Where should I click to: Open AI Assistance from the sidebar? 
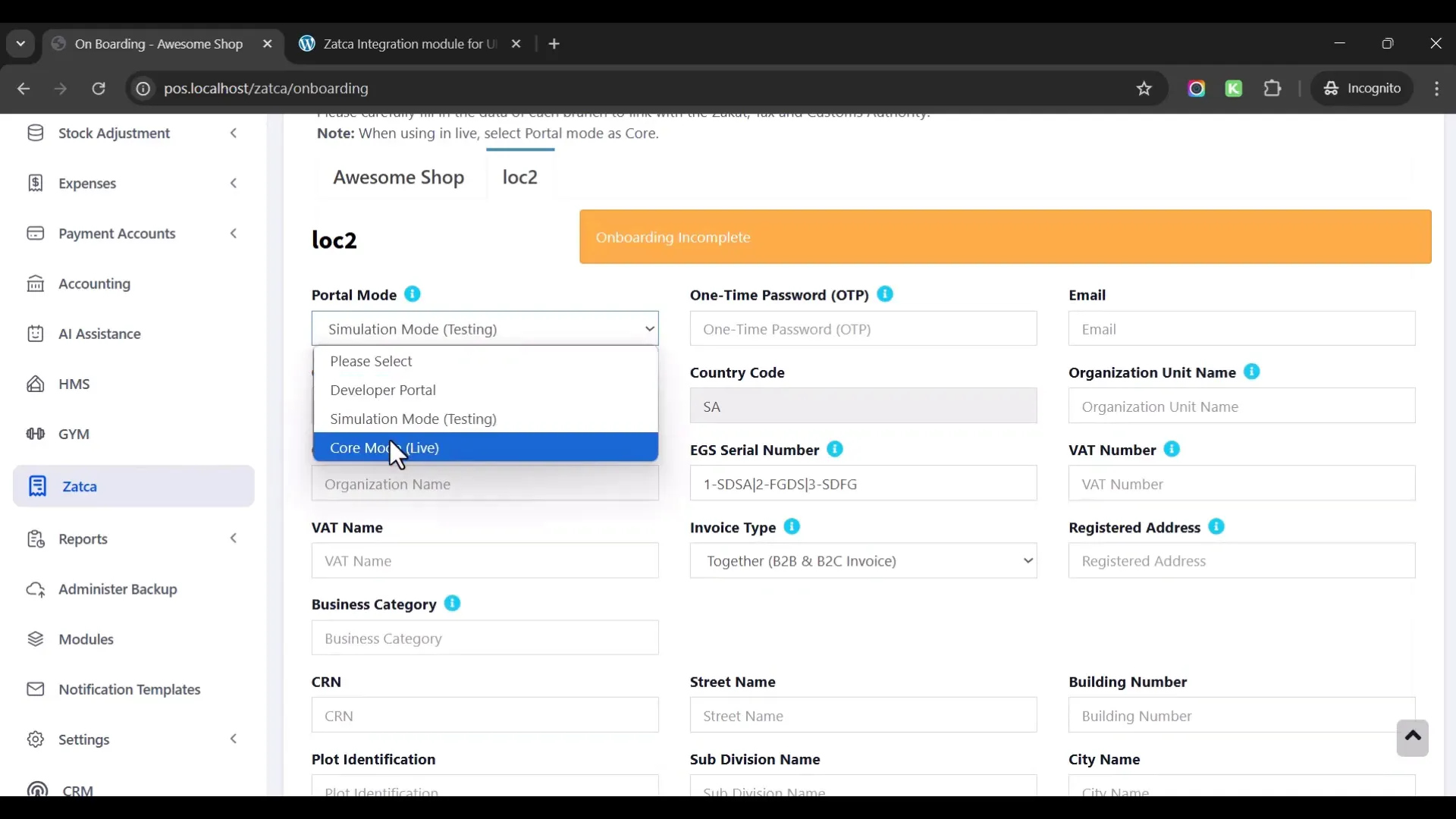coord(99,334)
